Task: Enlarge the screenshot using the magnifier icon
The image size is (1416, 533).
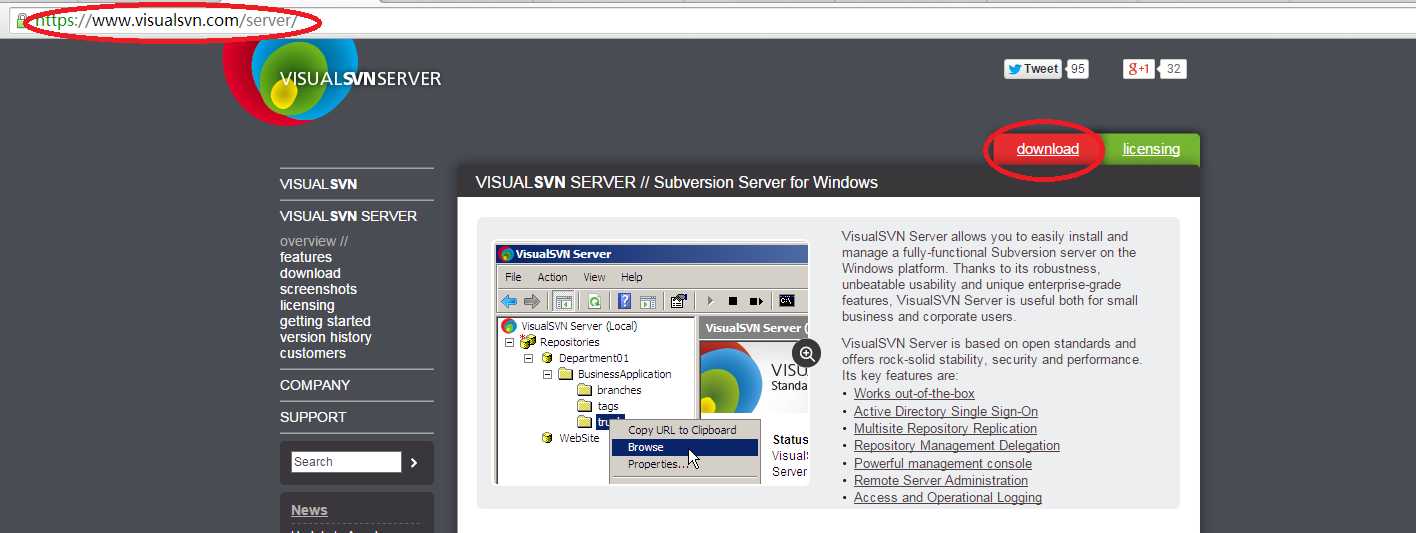Action: [x=806, y=353]
